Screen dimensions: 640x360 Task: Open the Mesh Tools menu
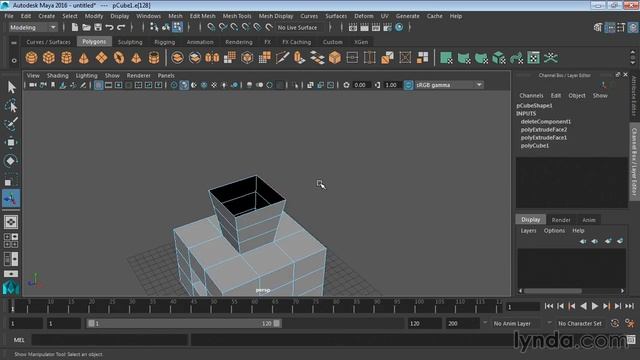point(237,16)
